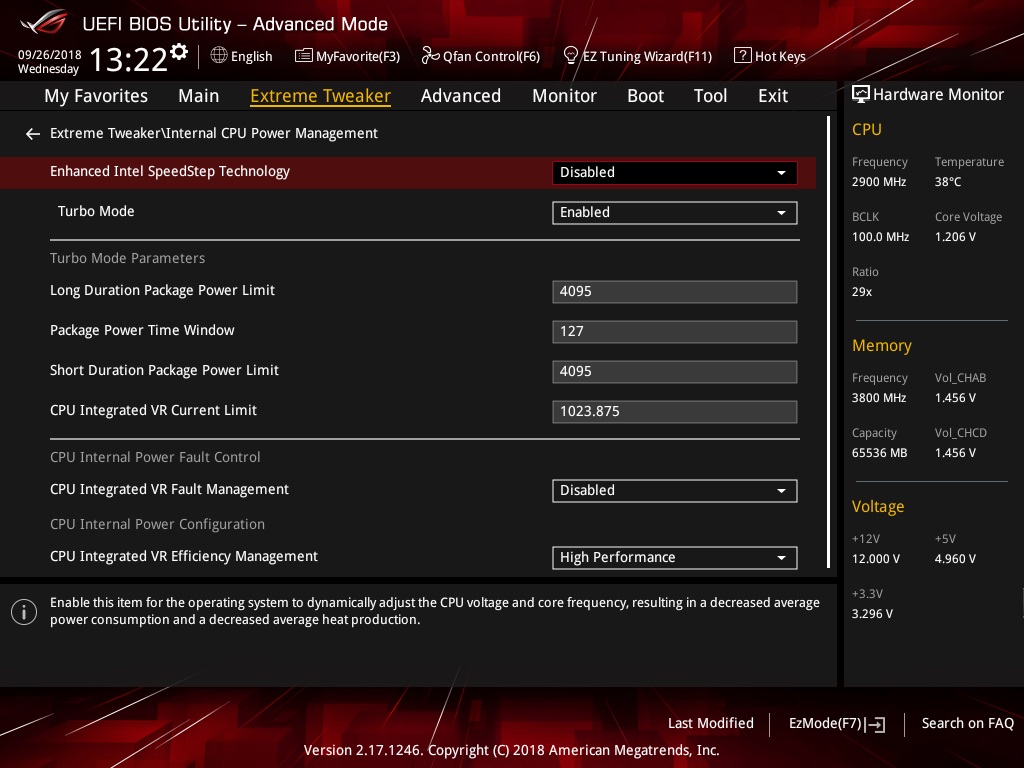
Task: Click the clock showing 13:22
Action: pyautogui.click(x=129, y=60)
